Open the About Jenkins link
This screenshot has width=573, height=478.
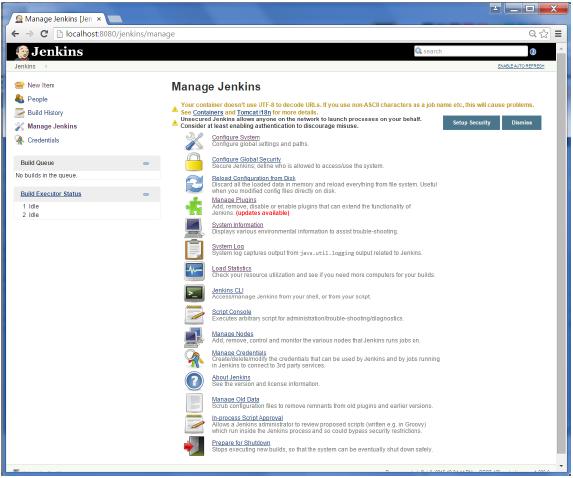[231, 378]
